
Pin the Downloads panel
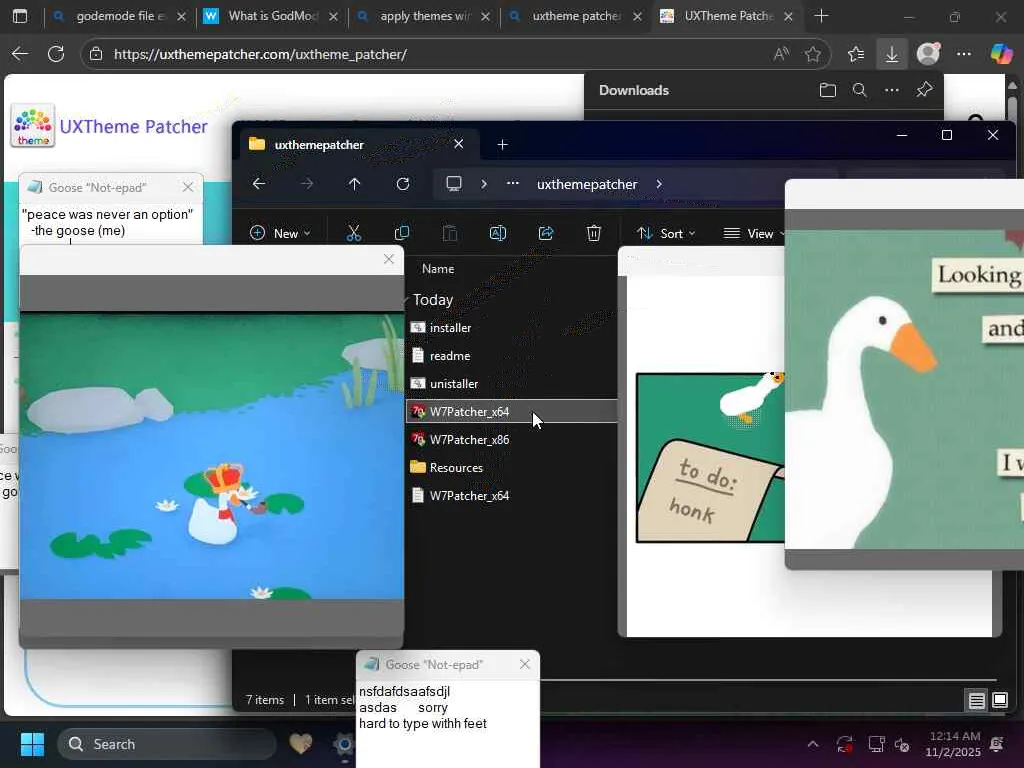[x=924, y=90]
